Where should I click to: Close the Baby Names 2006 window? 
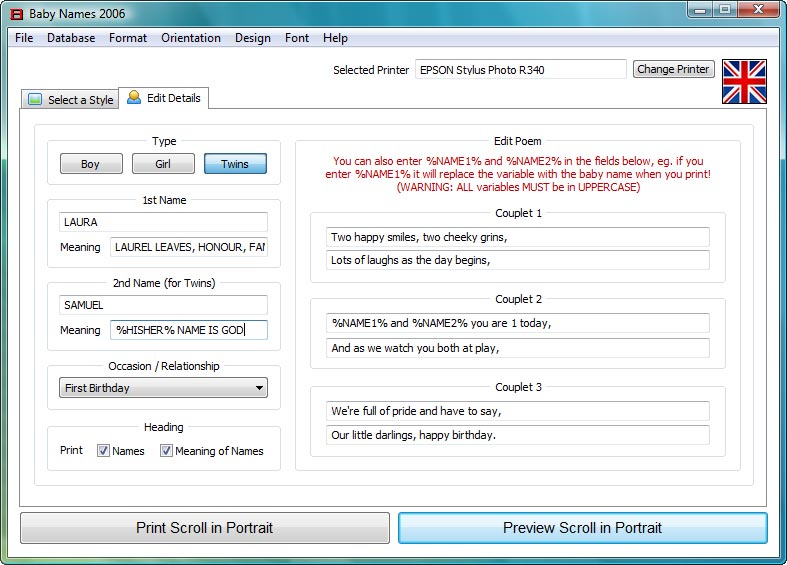[x=758, y=10]
